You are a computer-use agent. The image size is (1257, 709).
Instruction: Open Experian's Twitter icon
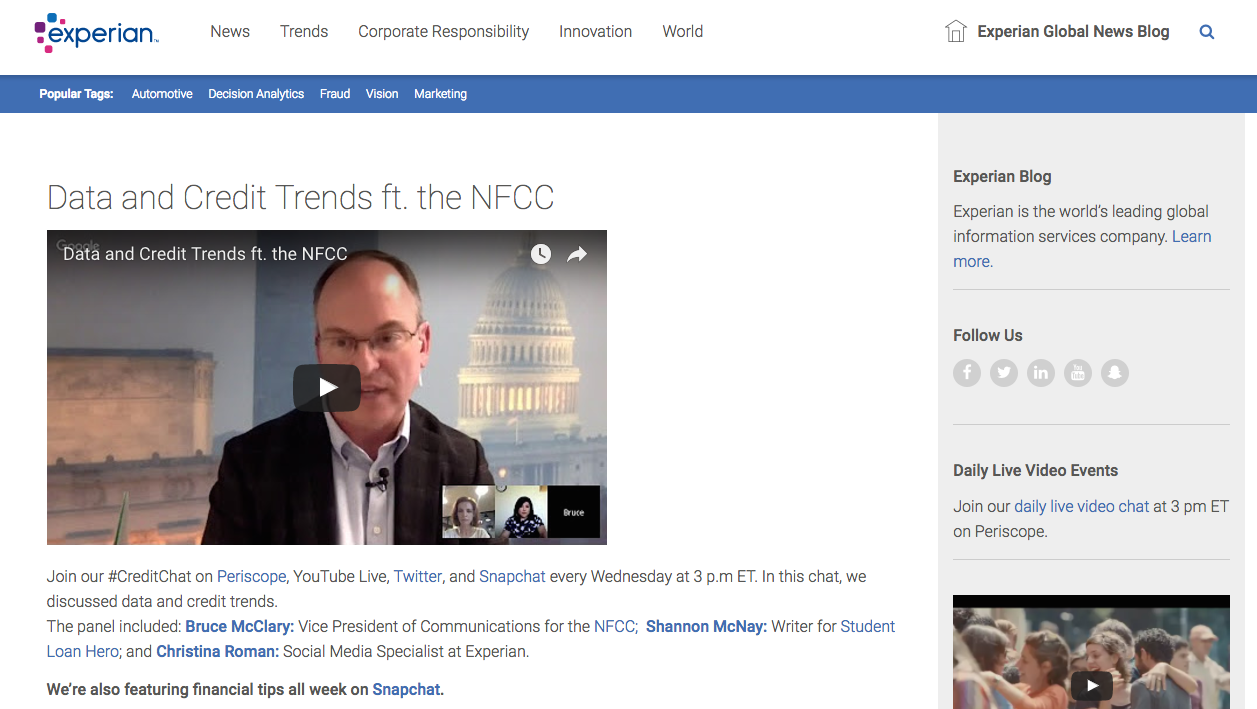click(x=1004, y=373)
